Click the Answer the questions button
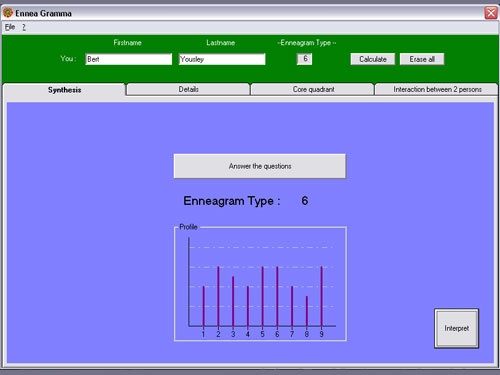This screenshot has height=375, width=500. click(x=260, y=166)
